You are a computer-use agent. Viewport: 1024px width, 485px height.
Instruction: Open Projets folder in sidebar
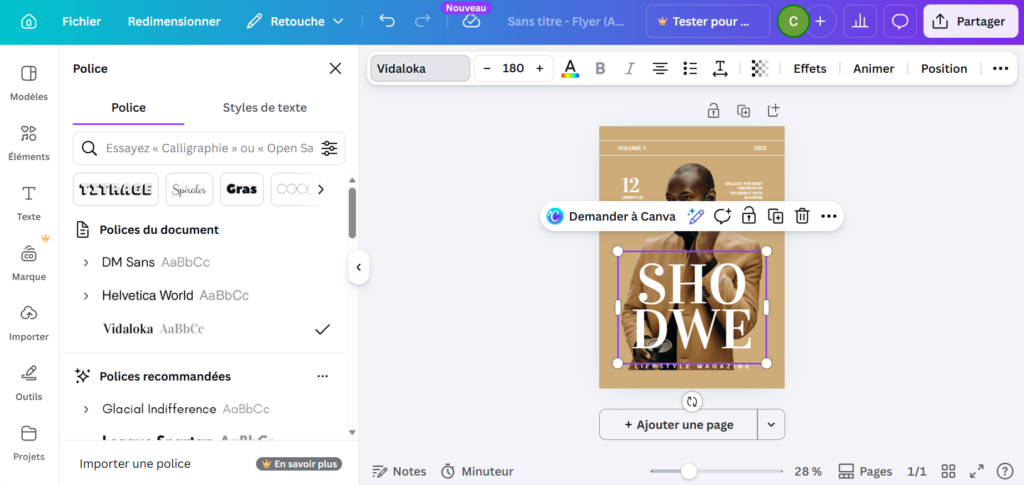click(29, 443)
